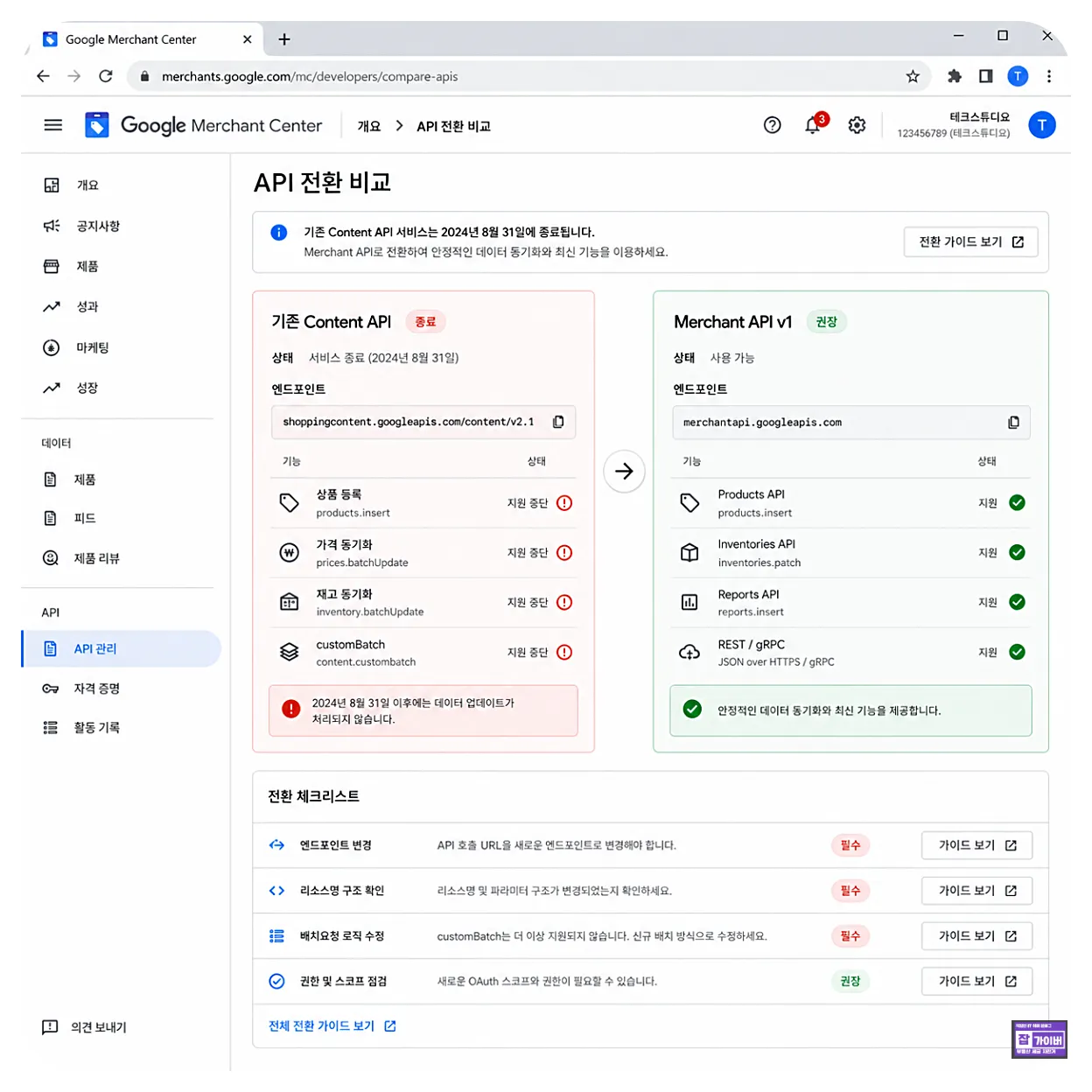This screenshot has width=1092, height=1092.
Task: Click the products.insert text under 상품 등록
Action: tap(353, 513)
